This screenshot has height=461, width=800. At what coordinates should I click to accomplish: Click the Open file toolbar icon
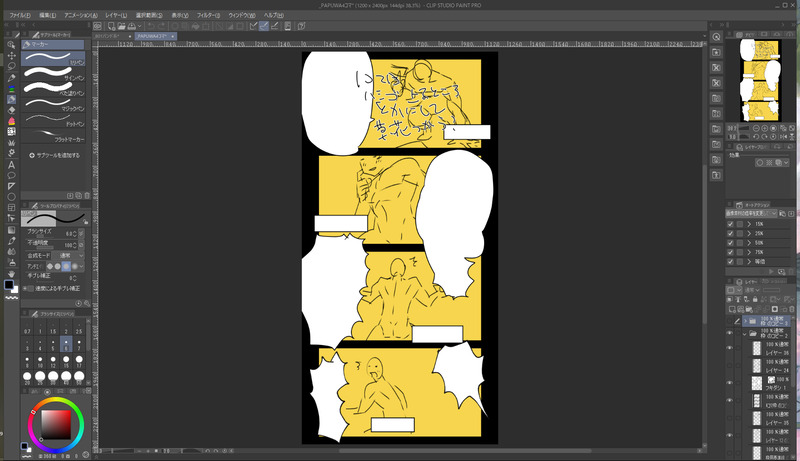click(121, 26)
